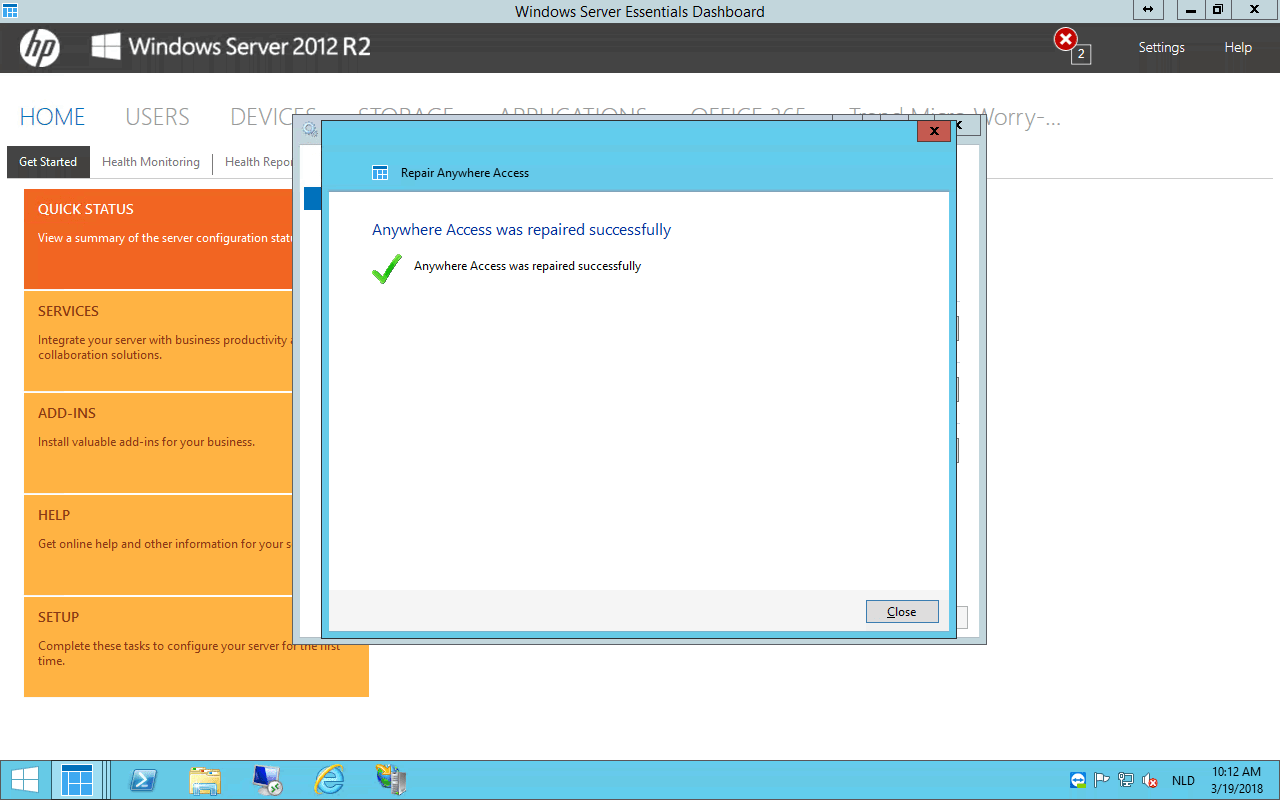Switch to the Health Report tab
This screenshot has width=1280, height=800.
click(258, 162)
